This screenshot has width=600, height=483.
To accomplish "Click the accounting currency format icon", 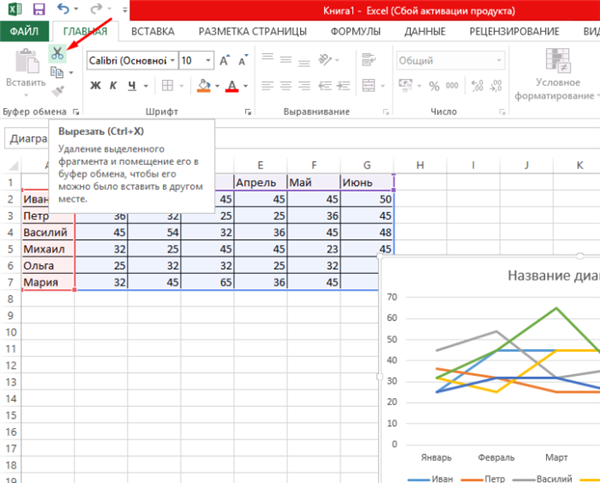I will [x=406, y=85].
